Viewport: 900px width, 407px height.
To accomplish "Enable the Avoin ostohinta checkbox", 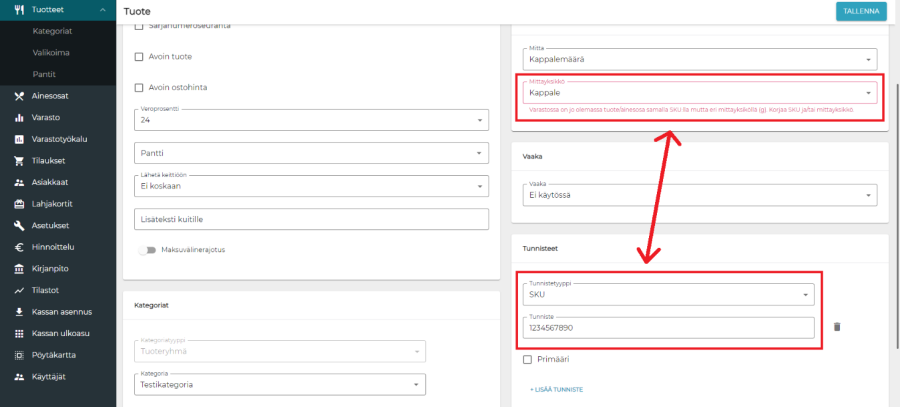I will [139, 87].
